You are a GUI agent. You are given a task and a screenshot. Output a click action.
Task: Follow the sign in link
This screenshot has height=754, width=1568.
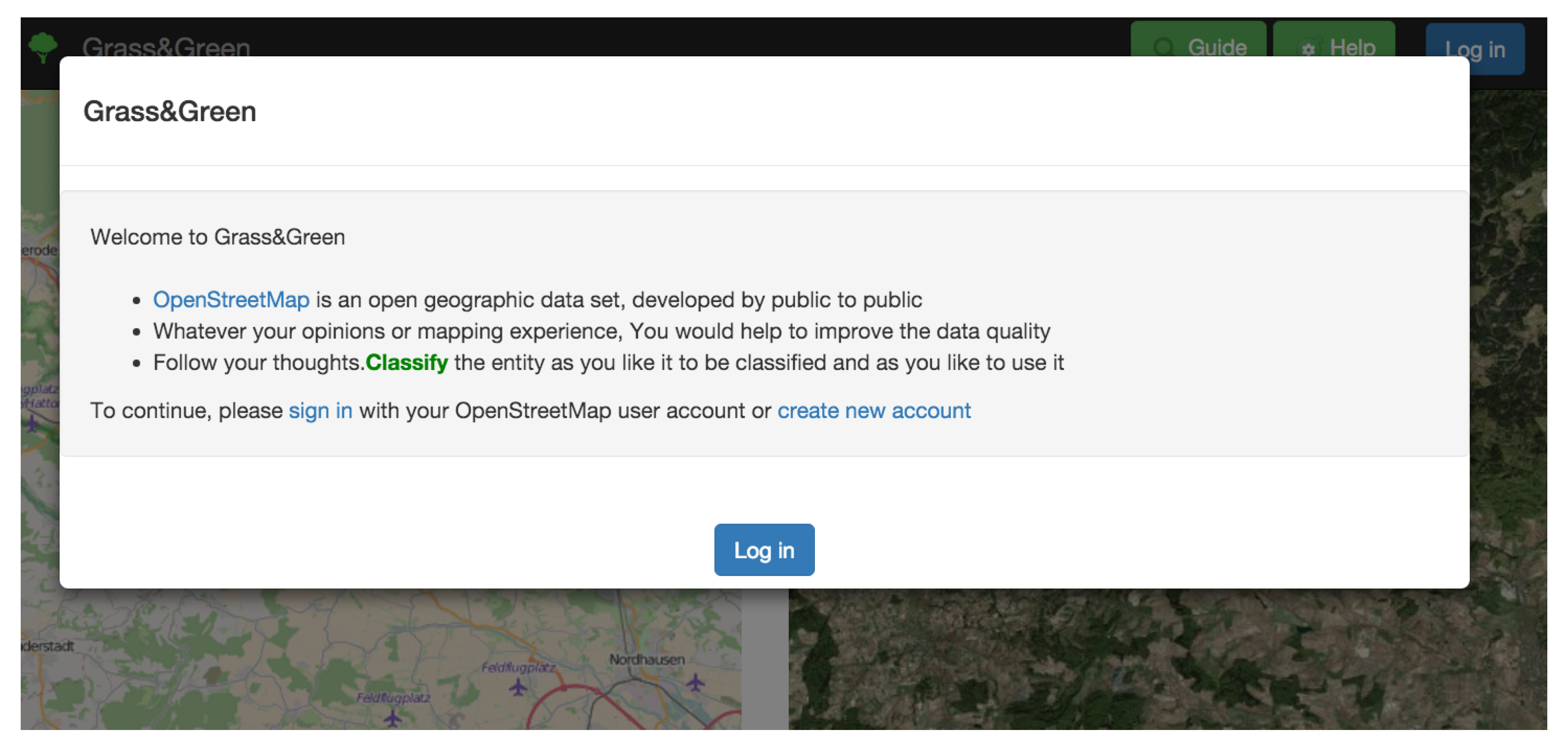(x=320, y=411)
